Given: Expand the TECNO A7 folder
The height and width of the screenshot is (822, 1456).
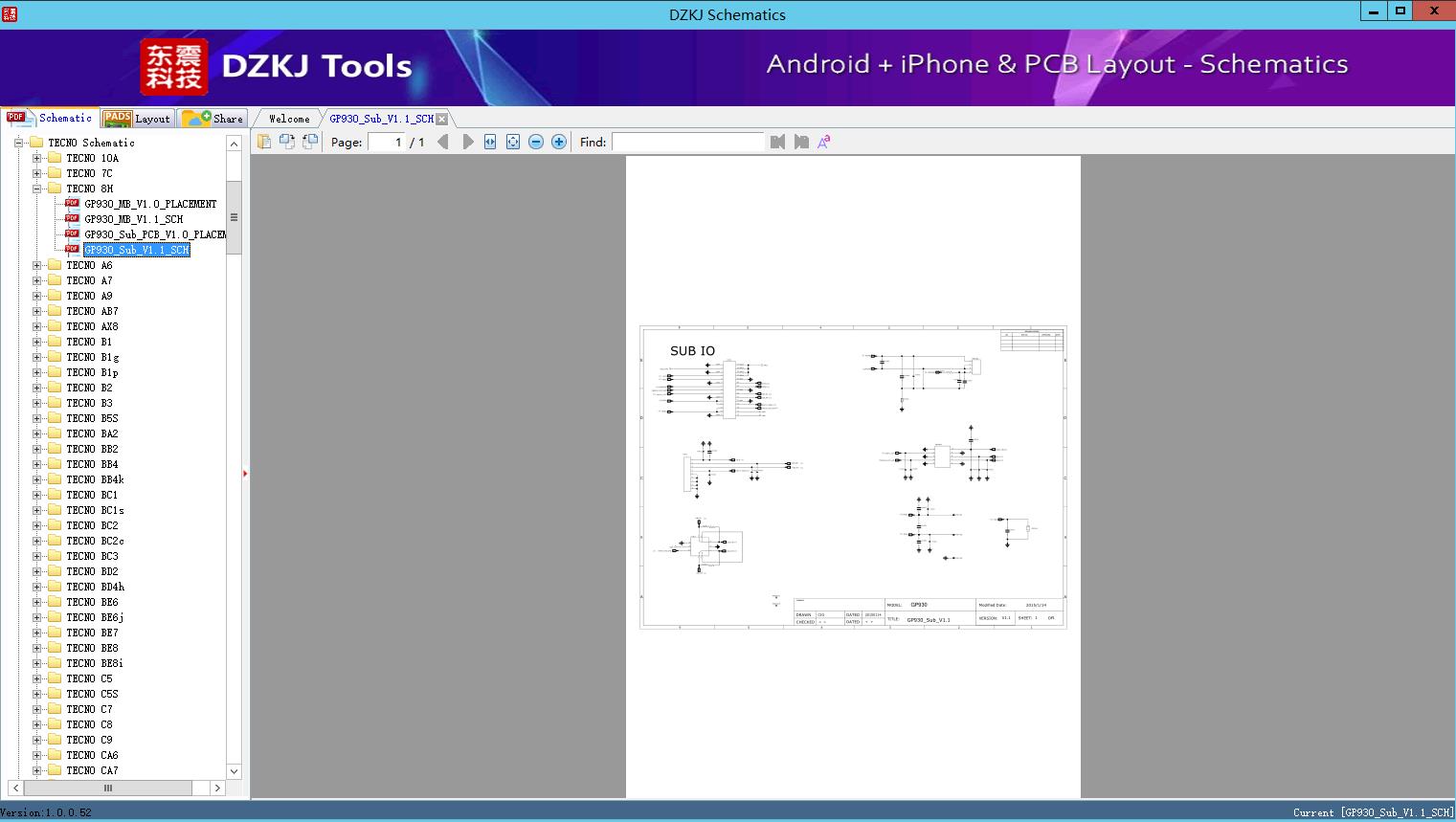Looking at the screenshot, I should [x=36, y=280].
